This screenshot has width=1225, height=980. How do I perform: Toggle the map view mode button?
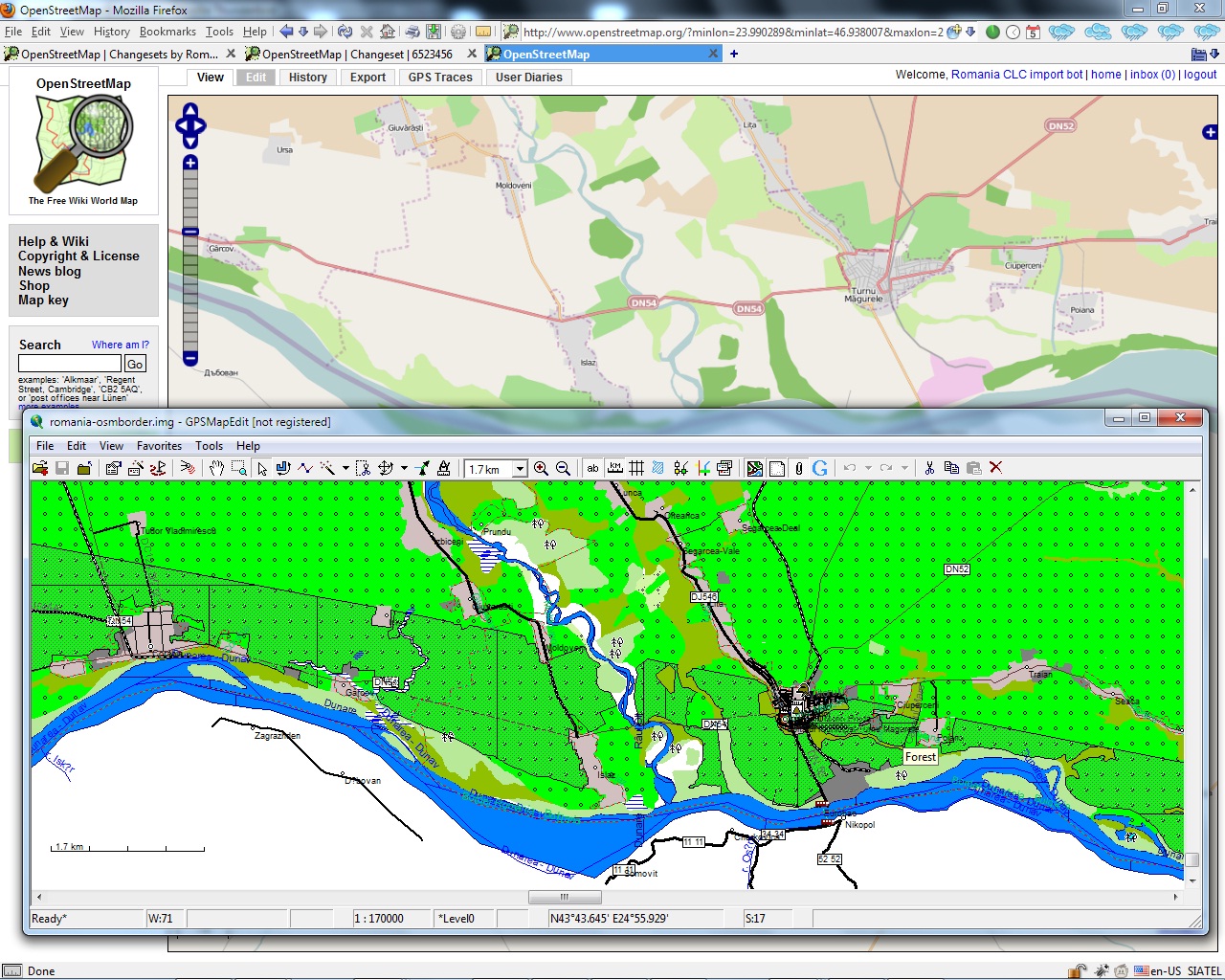pyautogui.click(x=754, y=468)
